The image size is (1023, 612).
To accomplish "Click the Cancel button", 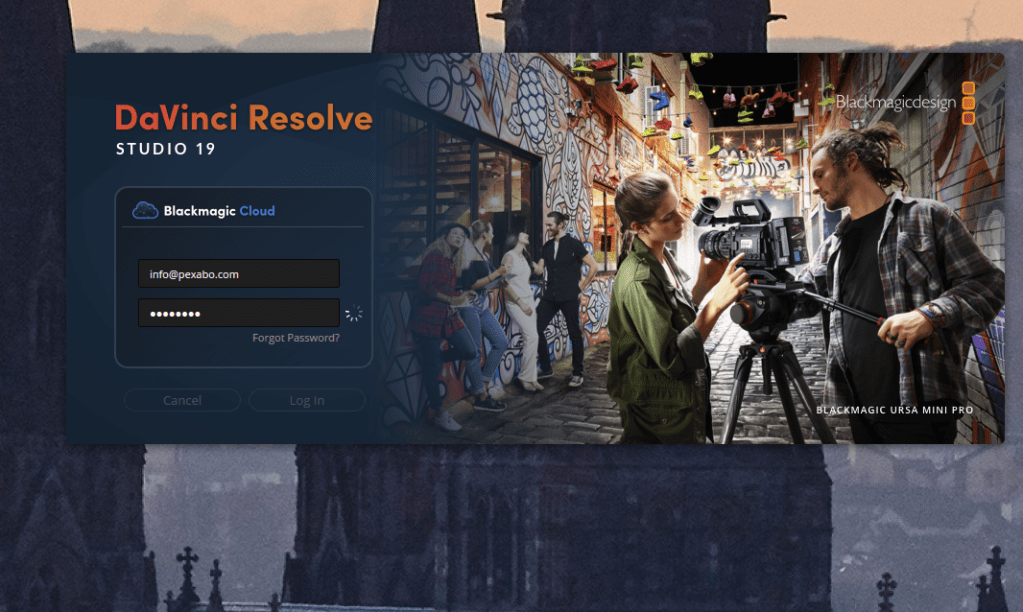I will click(182, 400).
